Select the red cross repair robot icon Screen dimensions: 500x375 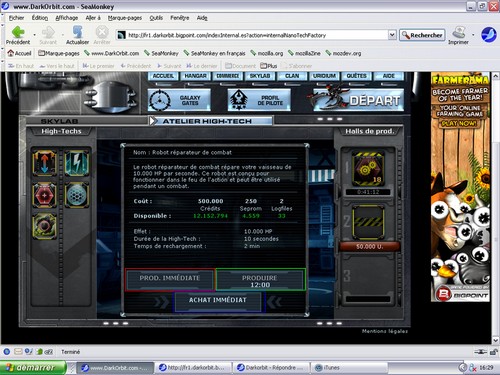44,195
